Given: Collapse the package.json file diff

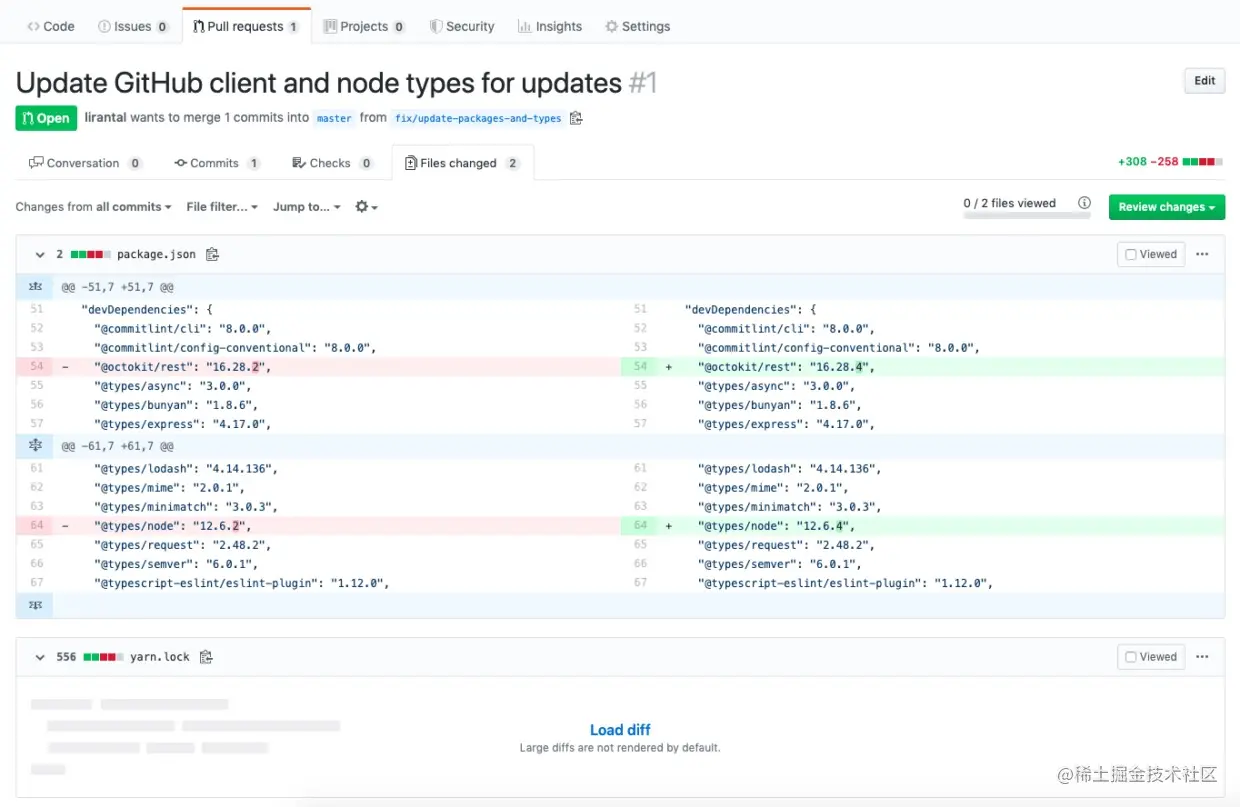Looking at the screenshot, I should click(x=40, y=255).
